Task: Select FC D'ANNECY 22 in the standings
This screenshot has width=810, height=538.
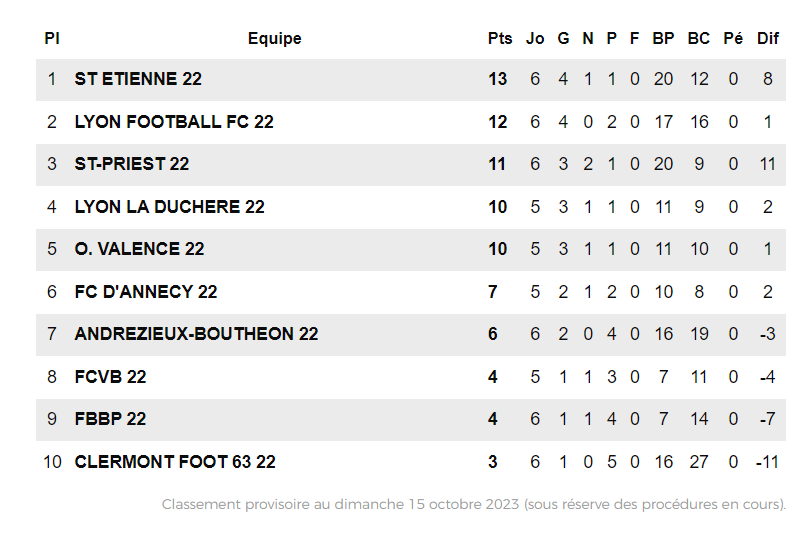Action: 146,292
